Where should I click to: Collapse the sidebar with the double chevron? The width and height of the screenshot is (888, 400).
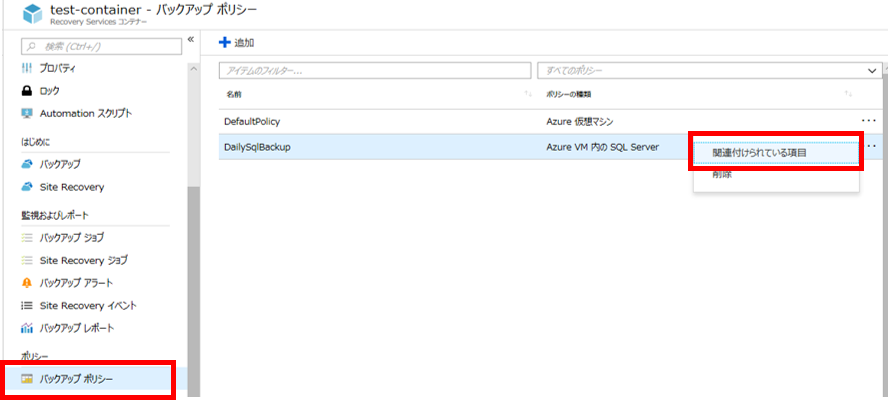click(x=191, y=39)
